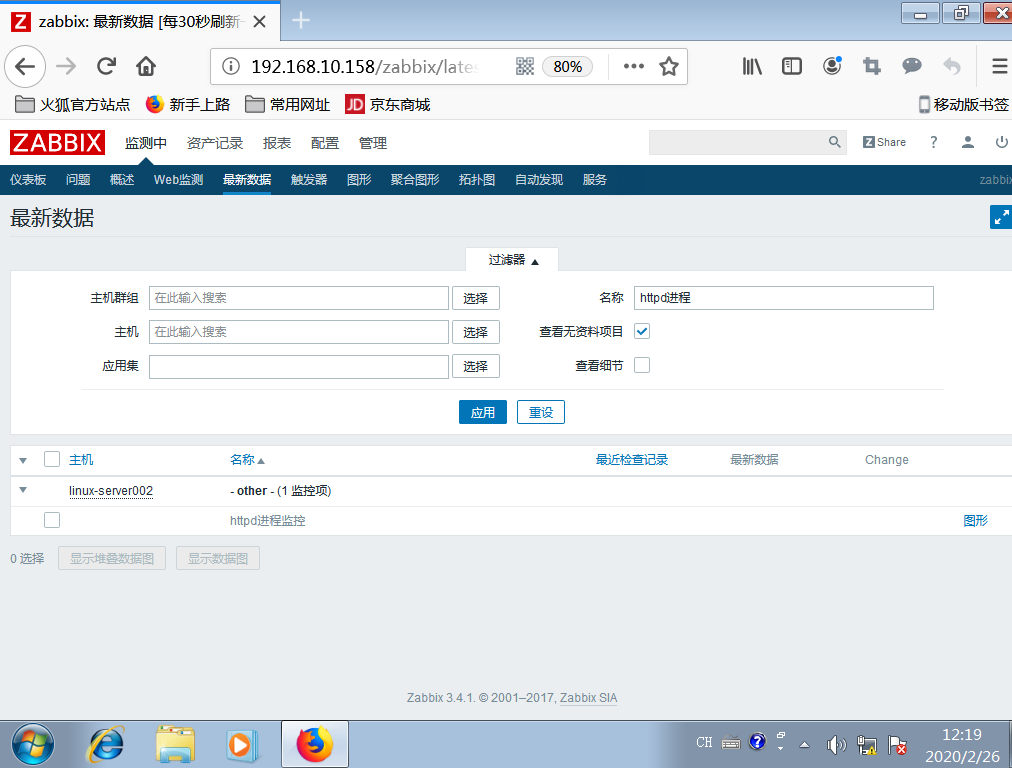Open 常用网址 bookmark folder
Screen dimensions: 1012x768
pos(287,105)
